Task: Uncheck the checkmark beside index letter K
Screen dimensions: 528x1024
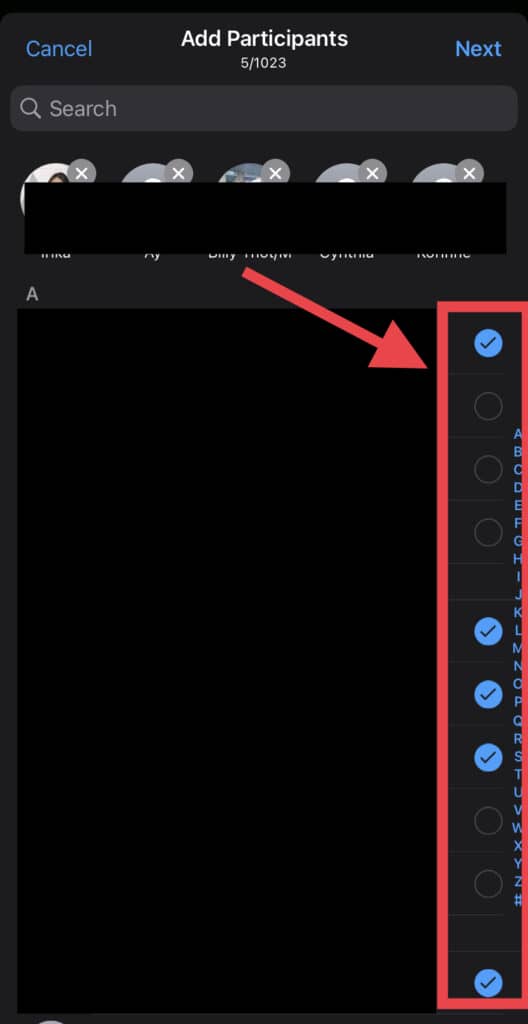Action: [488, 632]
